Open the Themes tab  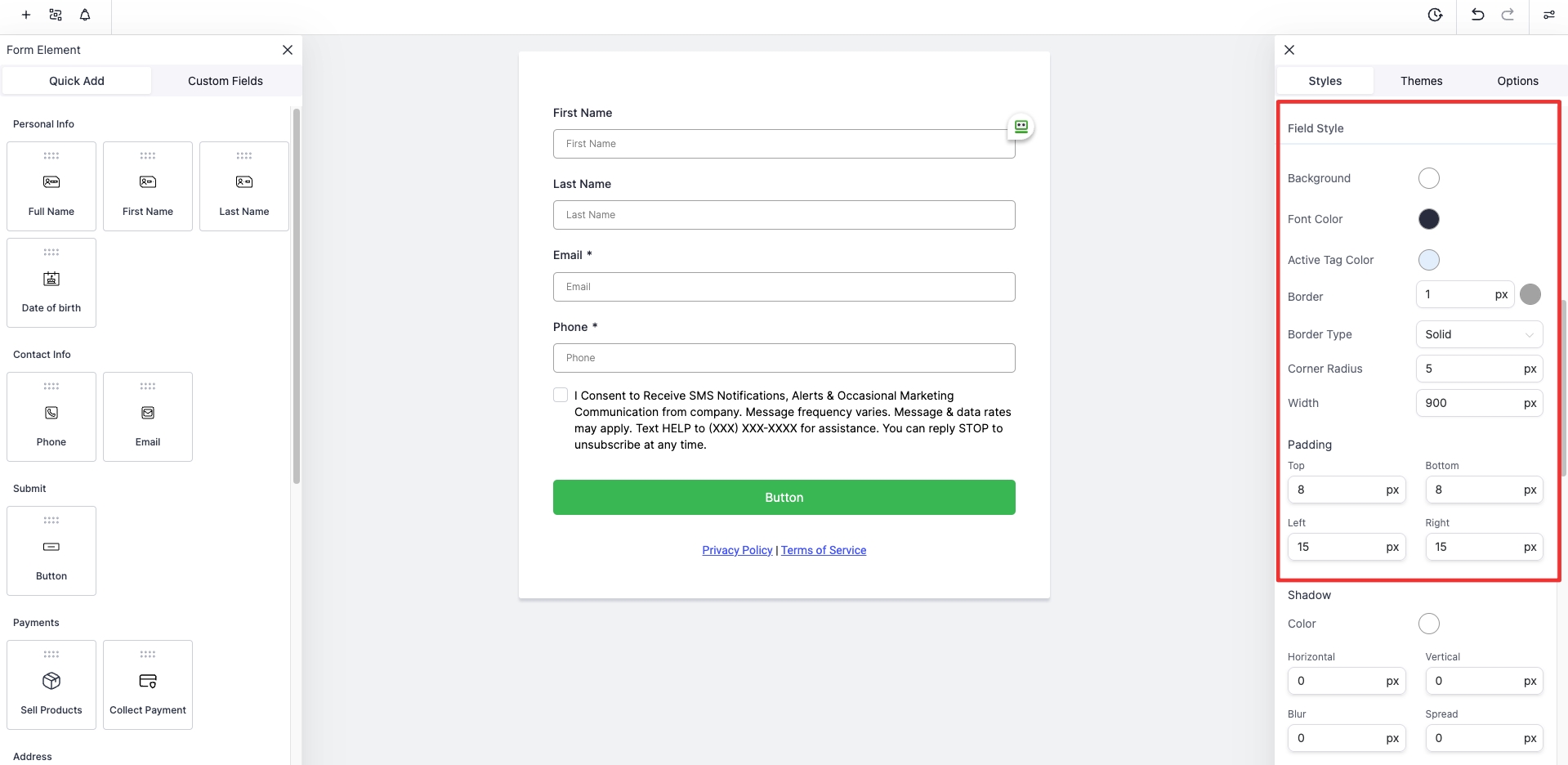(1421, 81)
